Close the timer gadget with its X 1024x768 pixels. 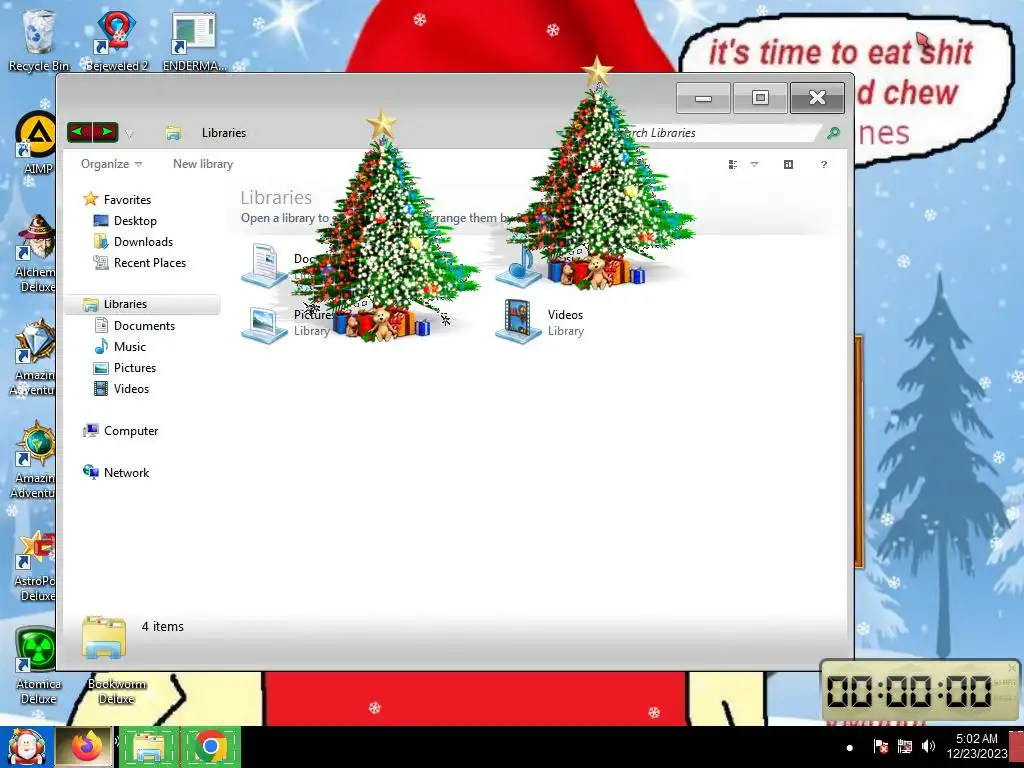(1012, 668)
